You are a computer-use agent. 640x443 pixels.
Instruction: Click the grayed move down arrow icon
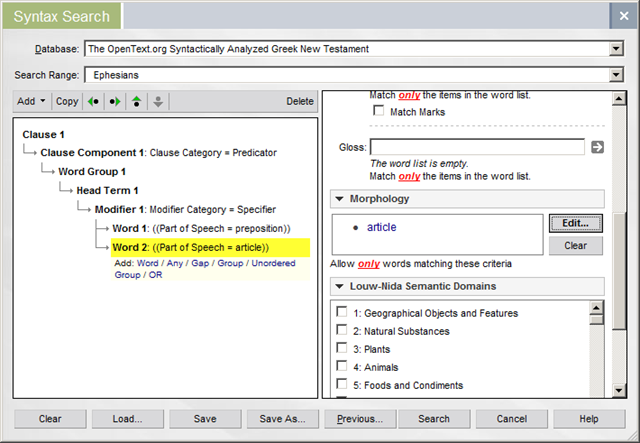click(x=157, y=101)
